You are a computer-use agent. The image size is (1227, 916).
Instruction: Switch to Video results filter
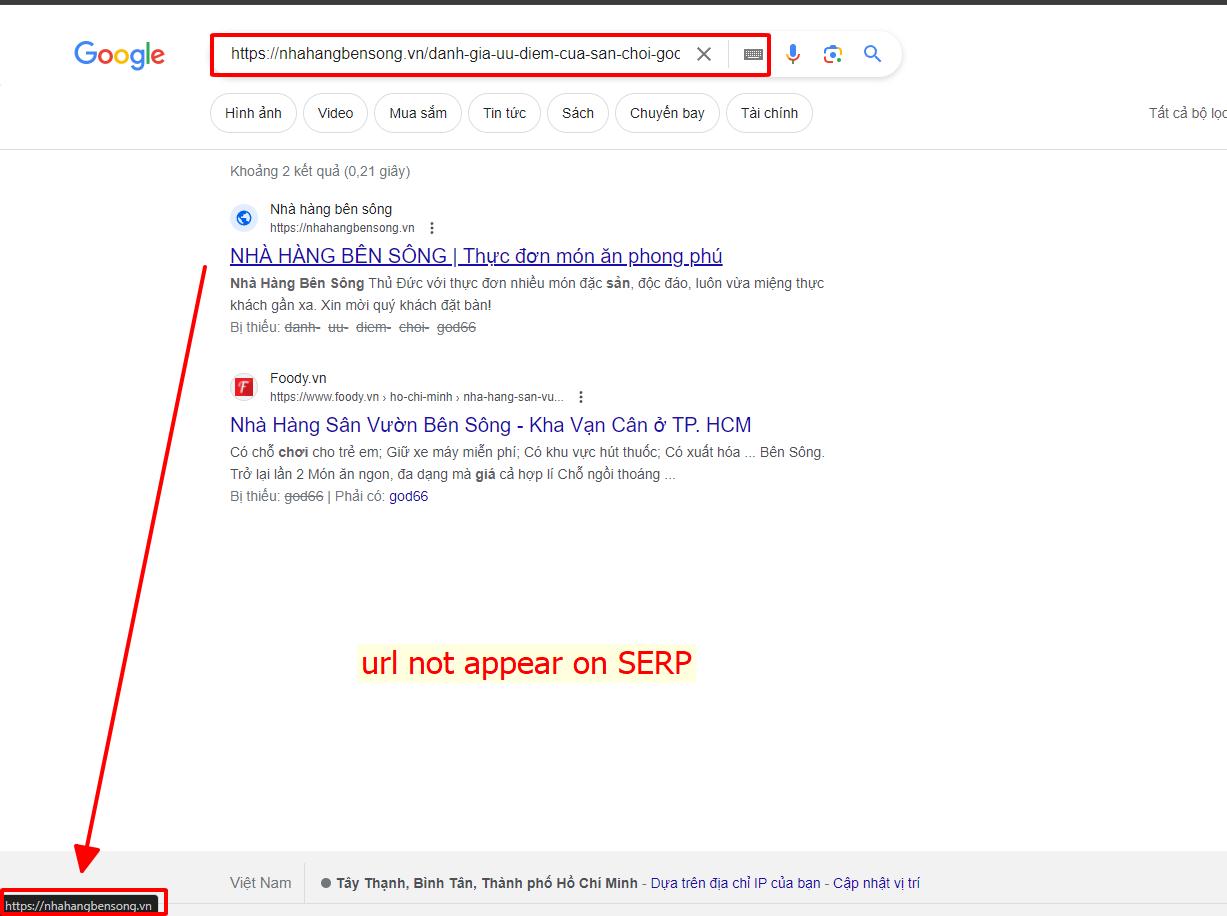(x=335, y=113)
